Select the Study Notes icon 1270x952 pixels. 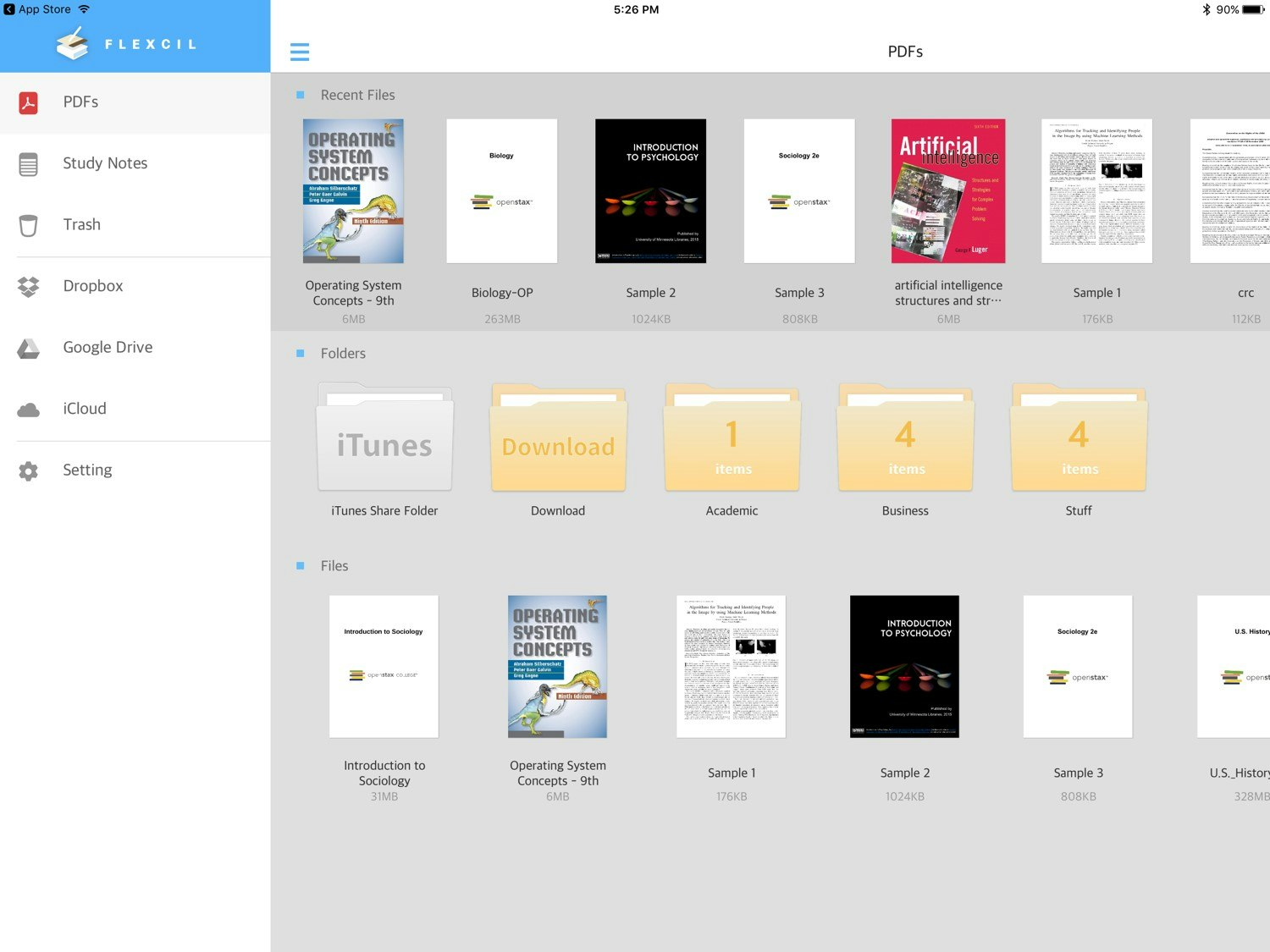[x=28, y=163]
